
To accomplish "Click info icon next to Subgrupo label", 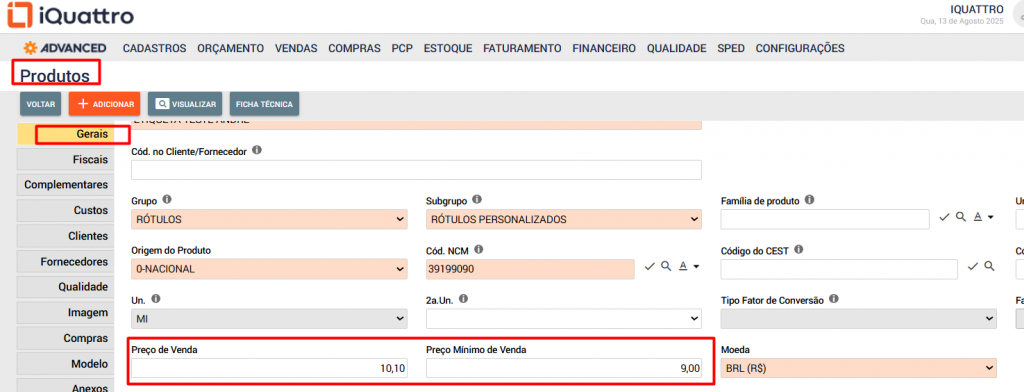I will [477, 199].
